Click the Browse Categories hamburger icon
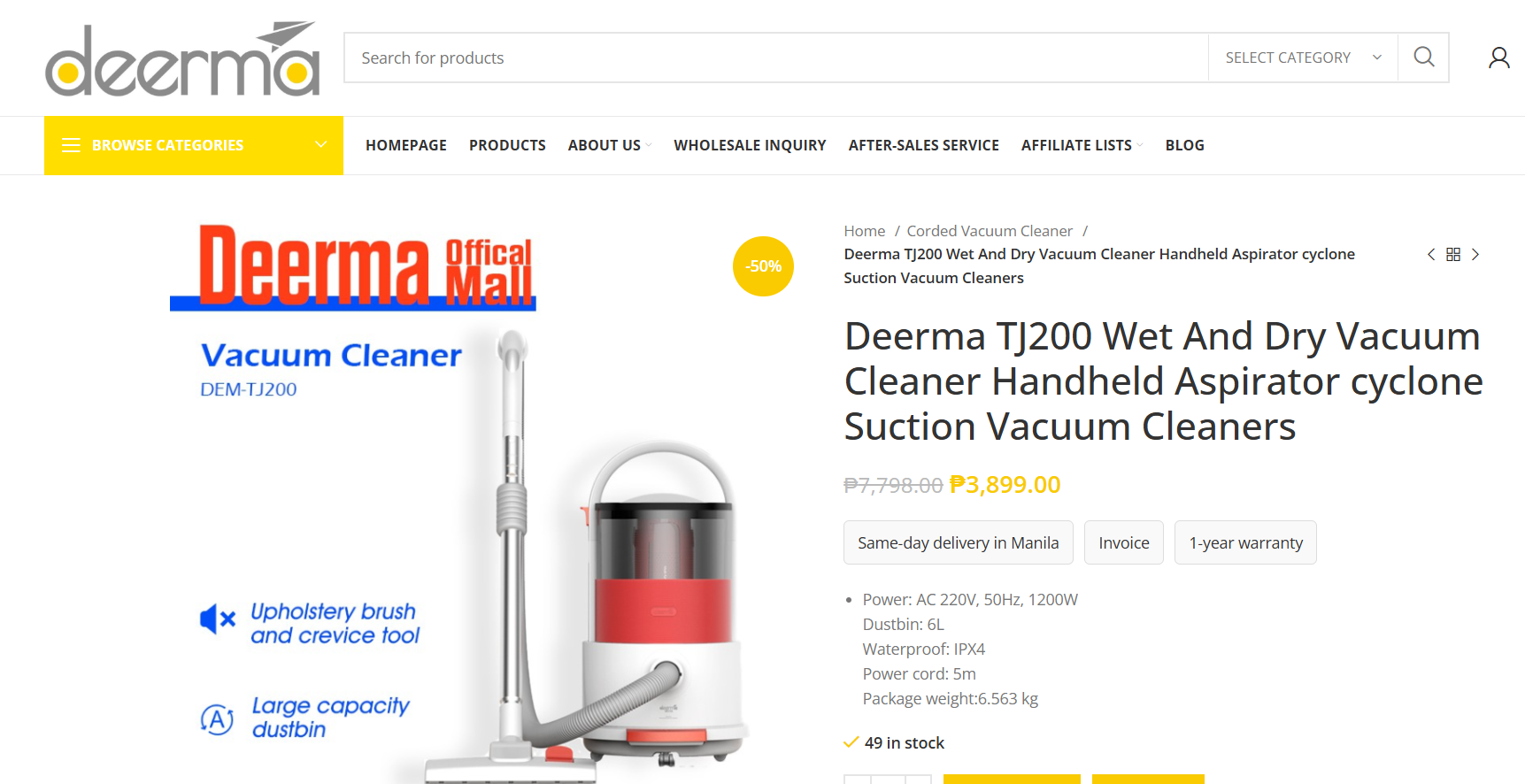Image resolution: width=1525 pixels, height=784 pixels. click(x=71, y=145)
